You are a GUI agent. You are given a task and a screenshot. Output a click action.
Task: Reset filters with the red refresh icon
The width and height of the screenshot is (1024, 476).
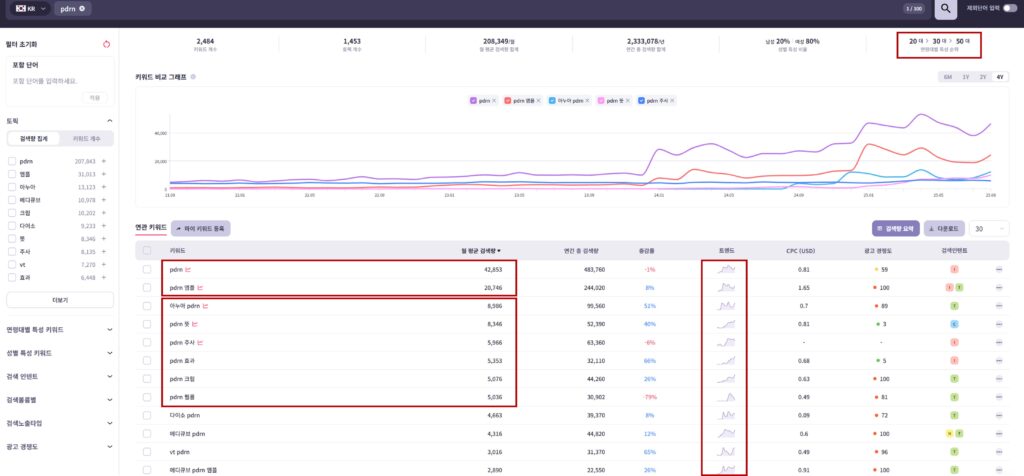click(106, 44)
